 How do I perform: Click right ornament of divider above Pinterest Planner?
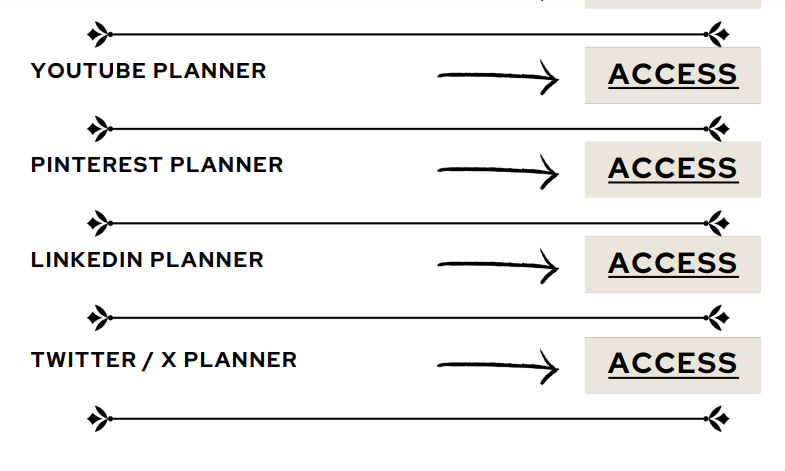tap(716, 129)
